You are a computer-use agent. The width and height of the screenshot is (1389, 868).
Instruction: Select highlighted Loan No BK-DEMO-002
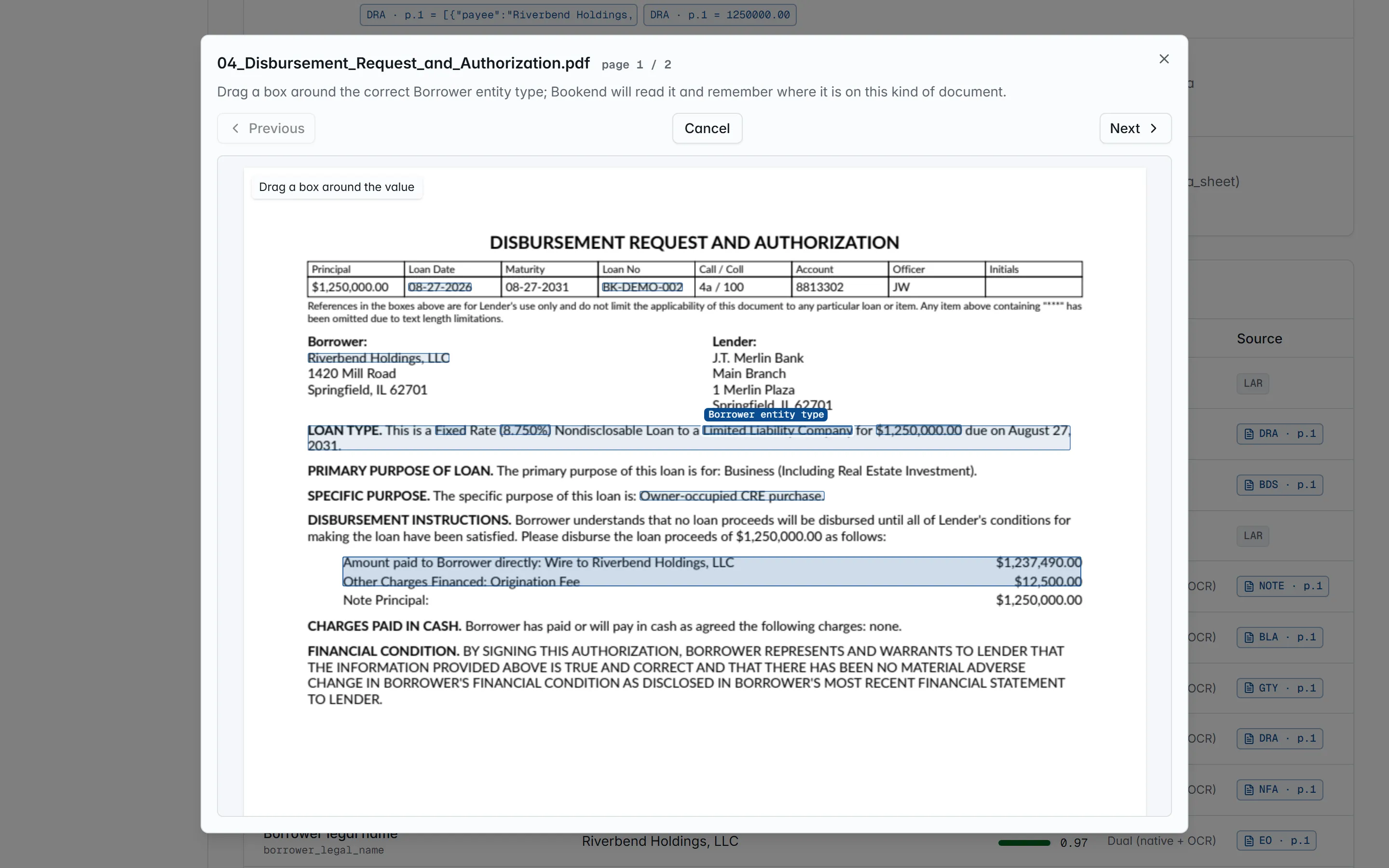642,287
